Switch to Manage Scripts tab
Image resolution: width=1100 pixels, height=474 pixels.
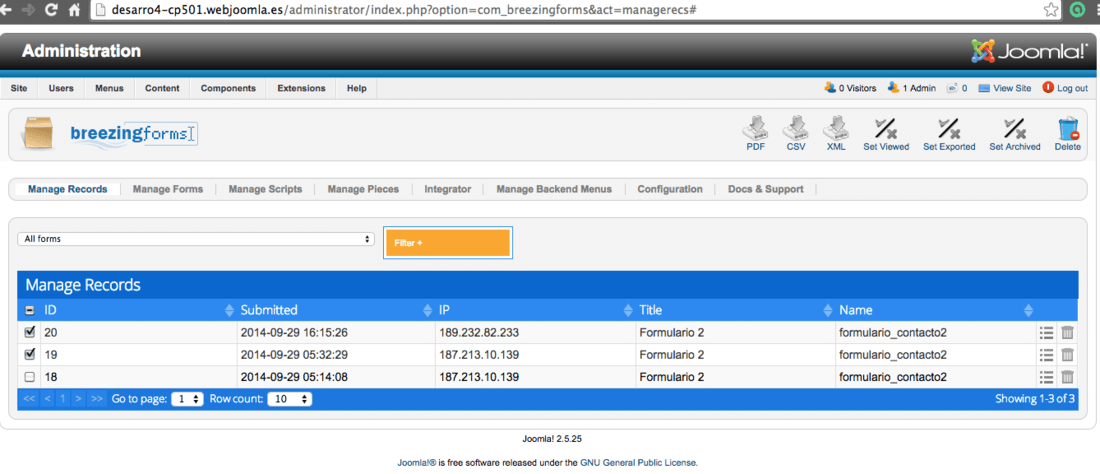(265, 189)
